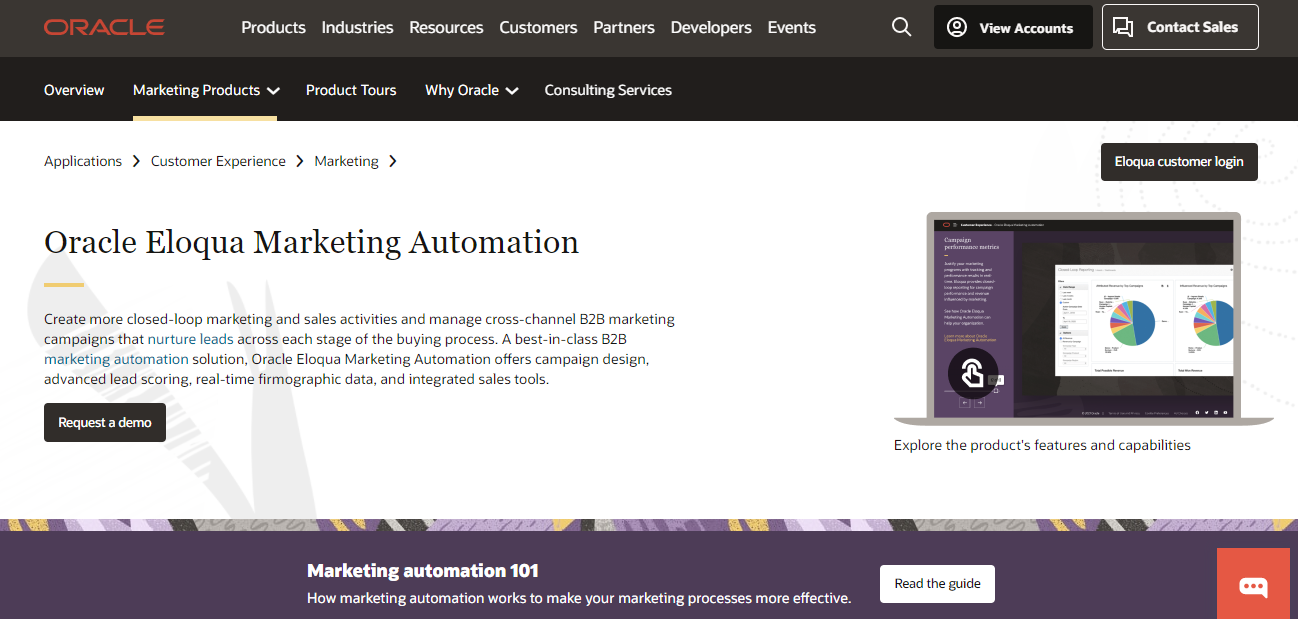Click the tap-hand icon on product tour
This screenshot has width=1298, height=619.
click(x=973, y=373)
